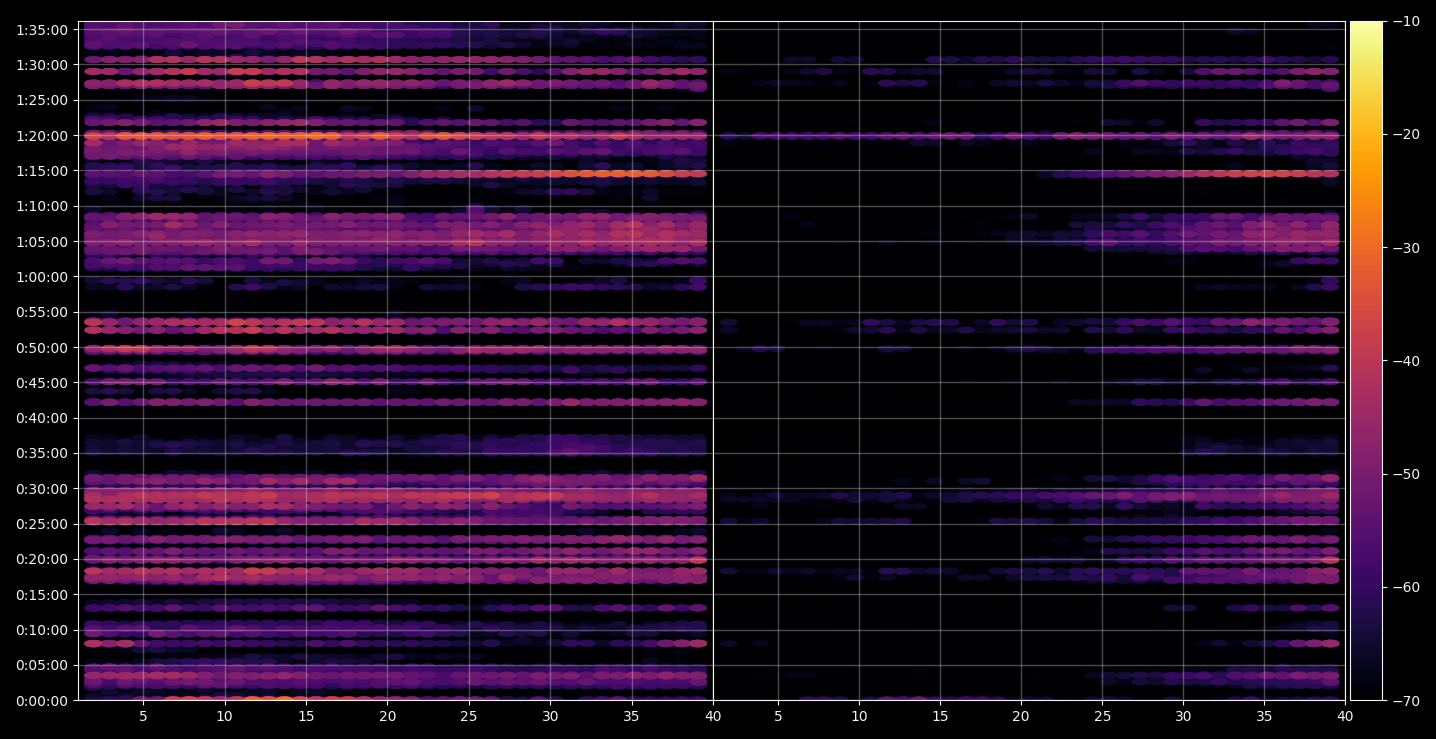1436x739 pixels.
Task: Click x-axis tick 35 under left heatmap
Action: coord(632,716)
